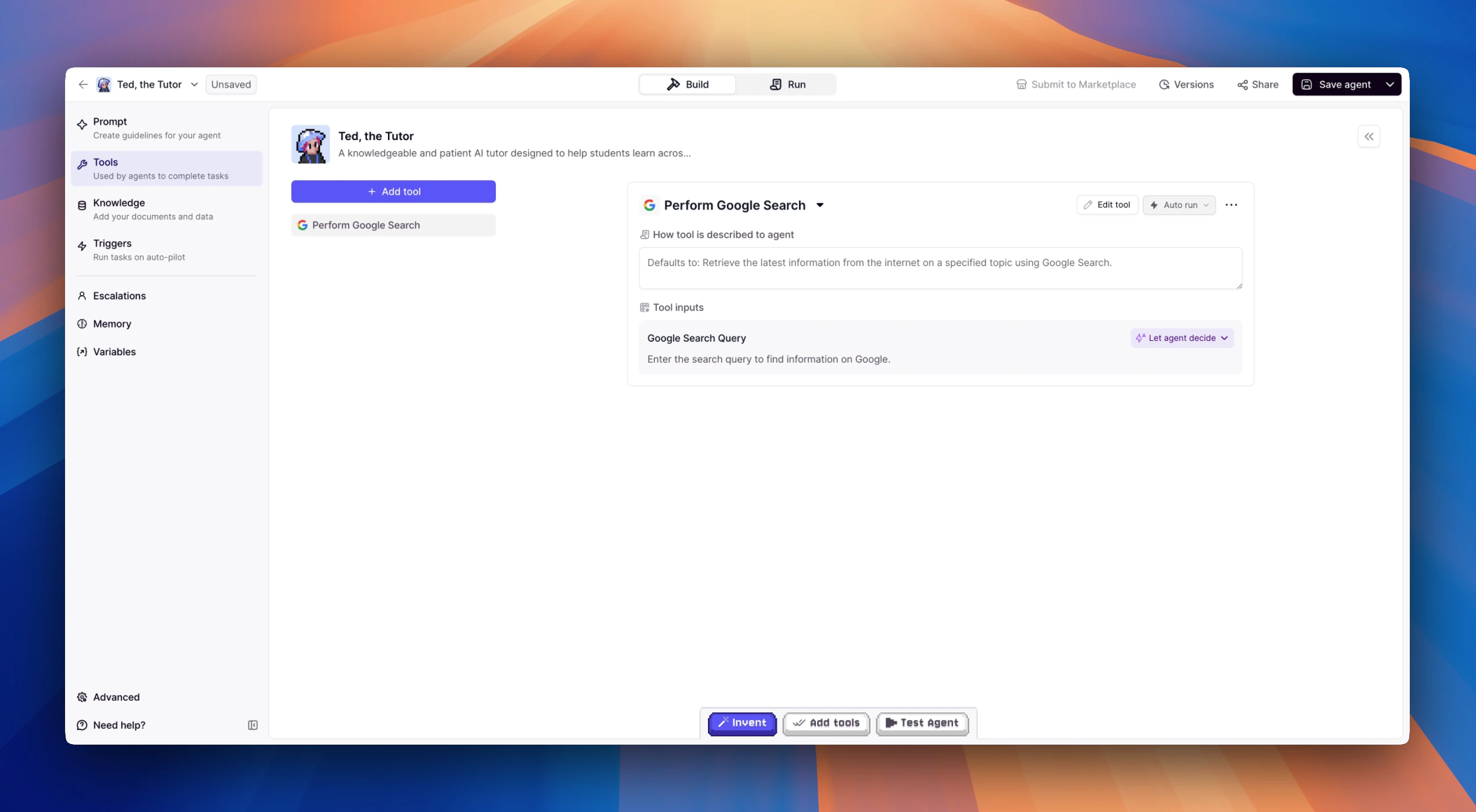Click the back arrow icon
The width and height of the screenshot is (1476, 812).
(83, 84)
